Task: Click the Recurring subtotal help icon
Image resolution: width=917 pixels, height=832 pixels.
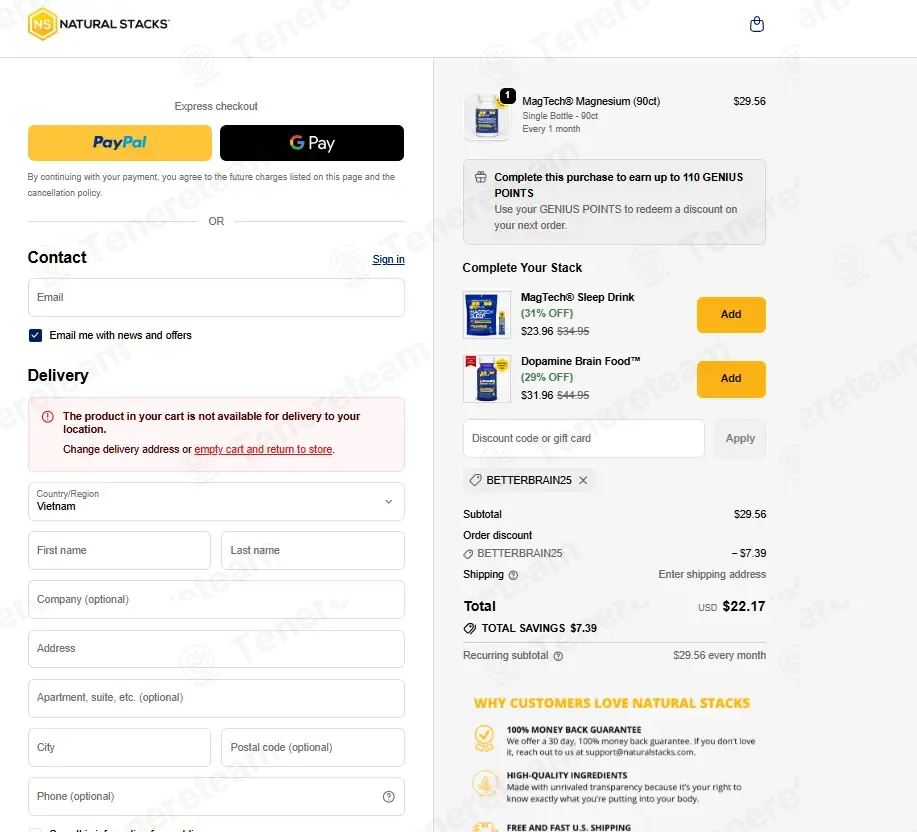Action: pos(559,656)
